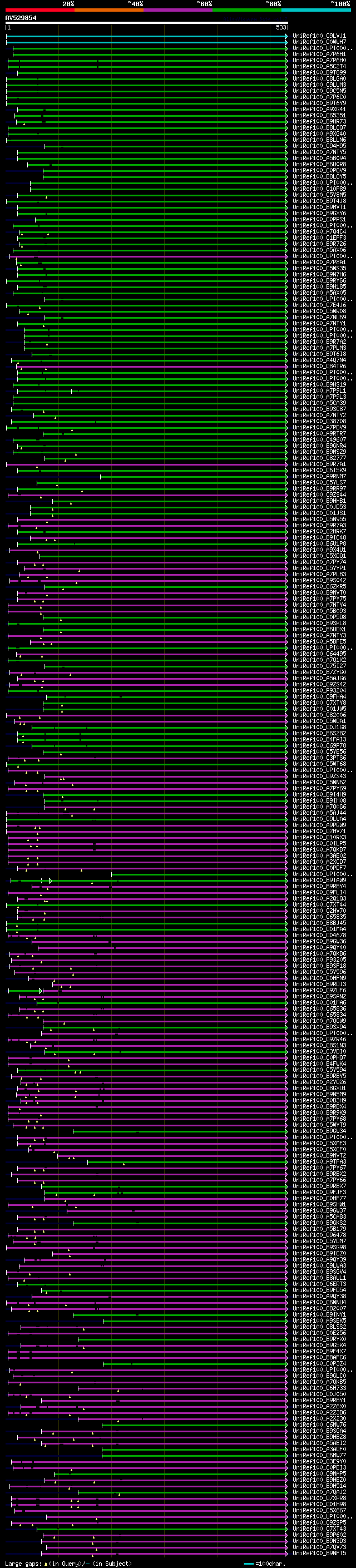Click the cyan alignment bar for UniRef100_Q0WWH7

click(147, 42)
